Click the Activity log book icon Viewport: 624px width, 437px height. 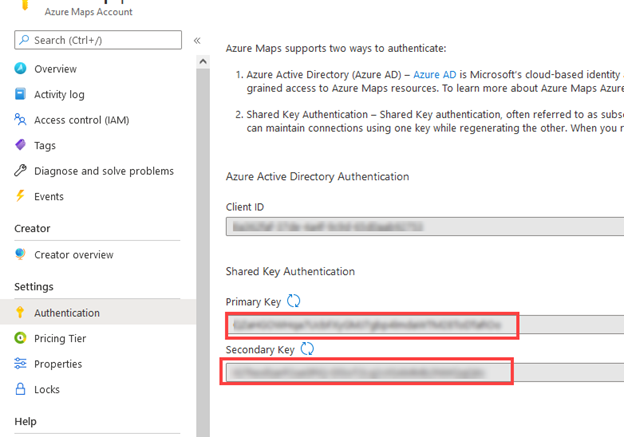click(x=20, y=94)
